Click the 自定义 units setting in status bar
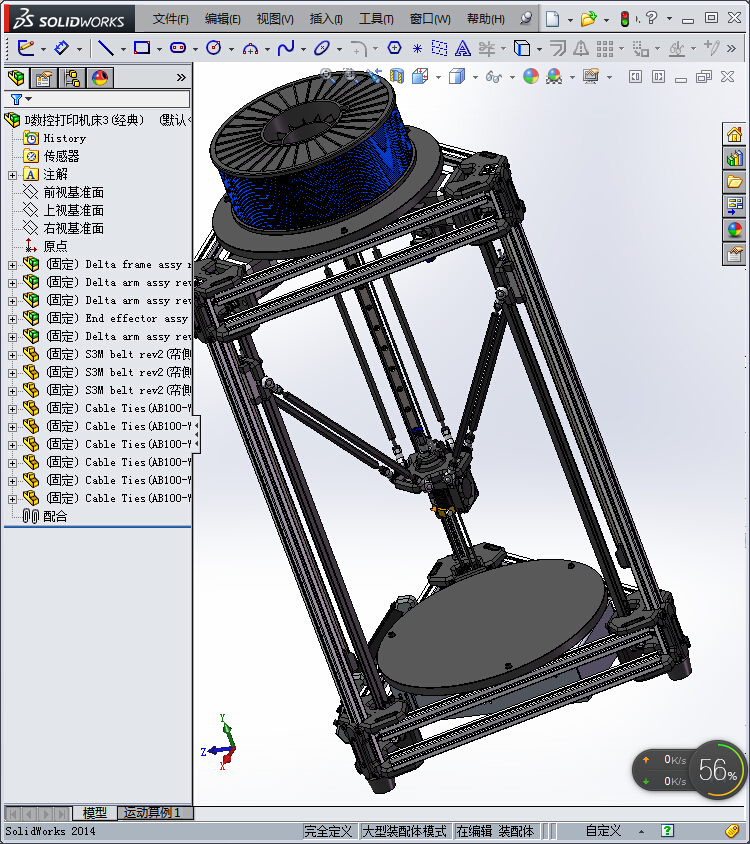 click(x=604, y=831)
